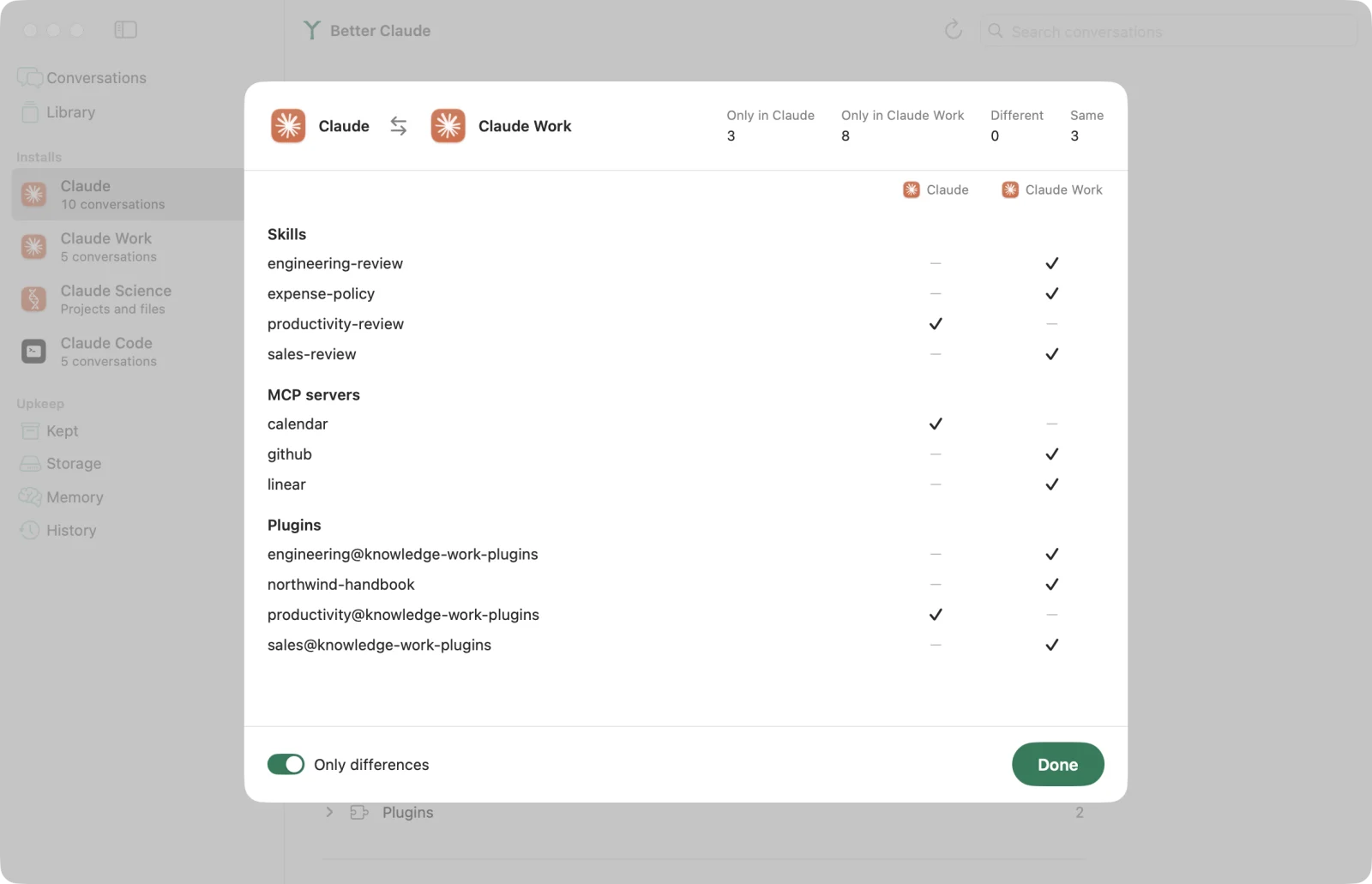Click the Claude Work checkmark for northwind-handbook
1372x884 pixels.
coord(1052,585)
